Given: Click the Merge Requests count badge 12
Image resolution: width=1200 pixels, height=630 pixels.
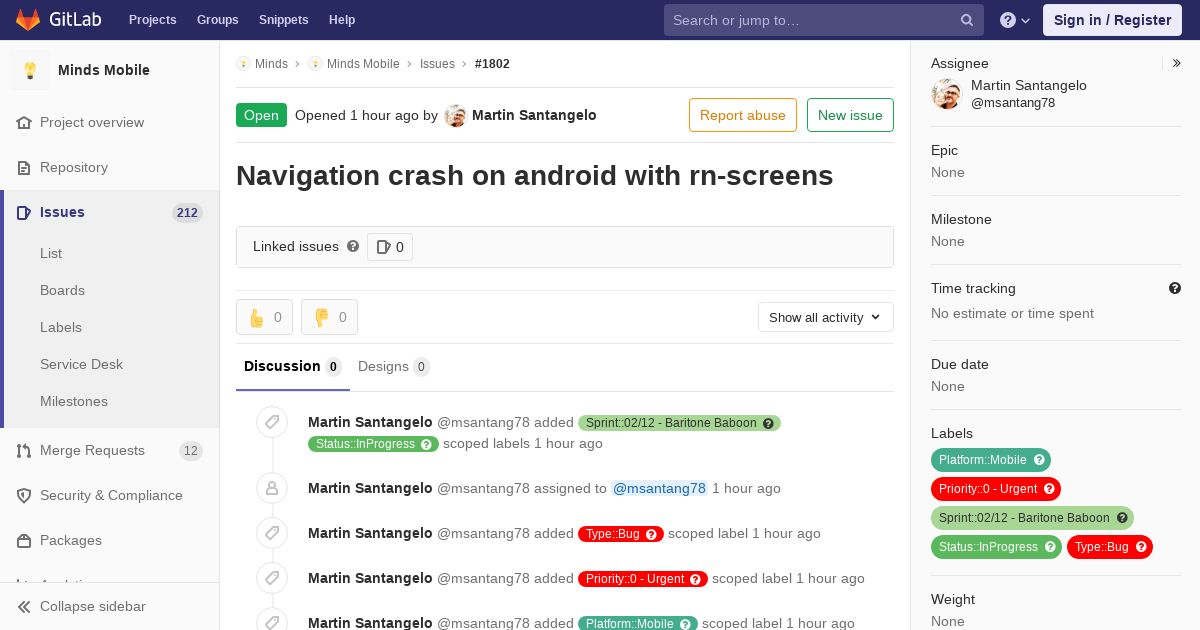Looking at the screenshot, I should click(x=191, y=450).
